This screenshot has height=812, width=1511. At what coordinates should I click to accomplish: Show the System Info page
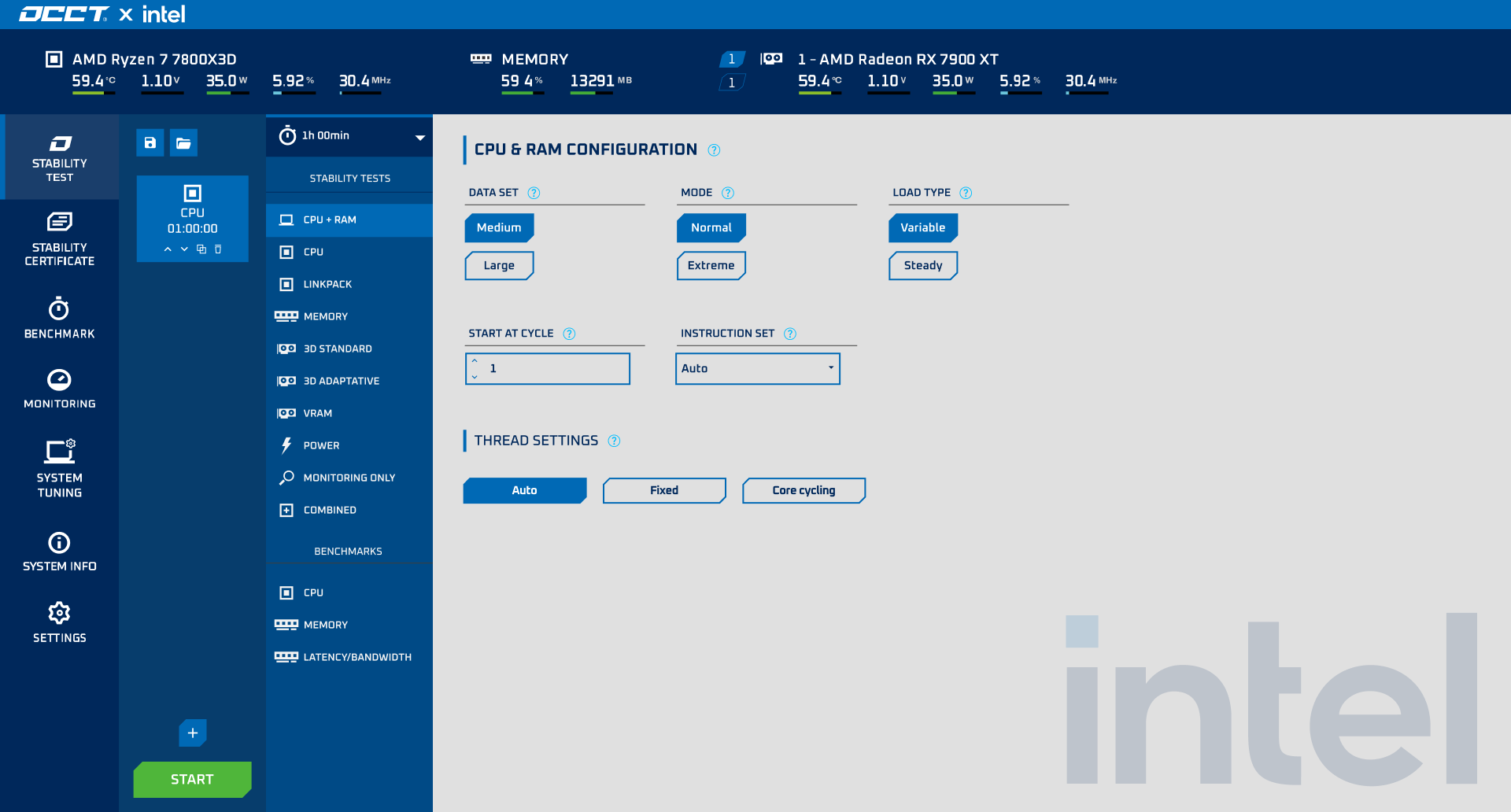click(x=60, y=552)
